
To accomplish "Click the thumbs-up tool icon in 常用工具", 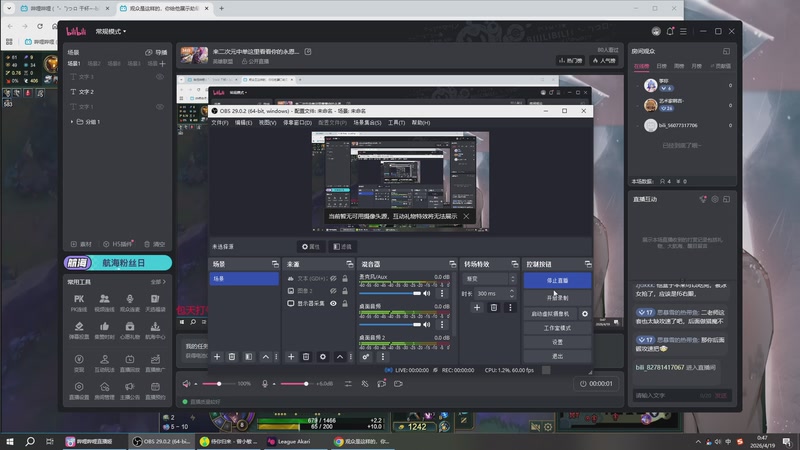I will click(105, 327).
